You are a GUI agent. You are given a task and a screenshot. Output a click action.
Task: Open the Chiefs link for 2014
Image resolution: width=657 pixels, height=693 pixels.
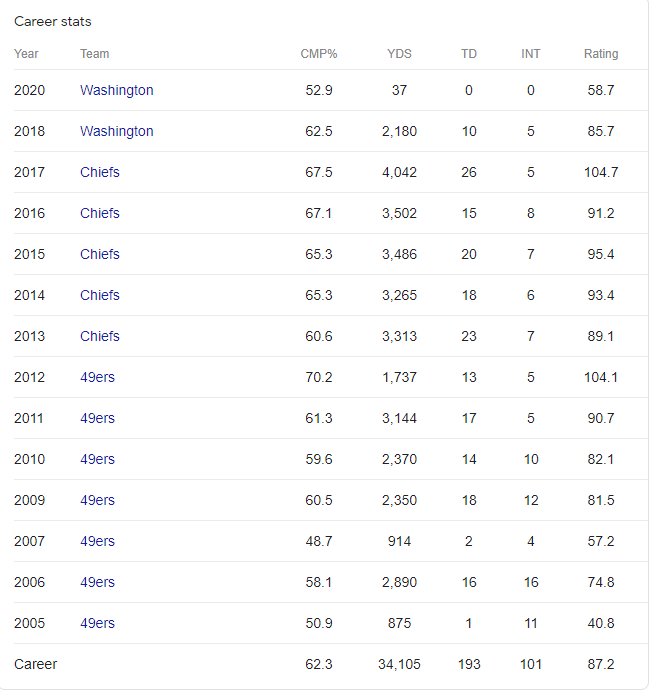click(100, 295)
